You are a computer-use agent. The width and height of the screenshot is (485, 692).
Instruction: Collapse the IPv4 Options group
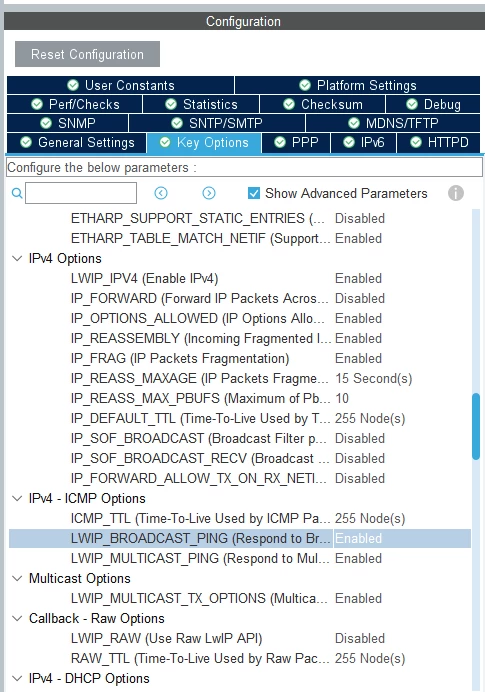17,259
